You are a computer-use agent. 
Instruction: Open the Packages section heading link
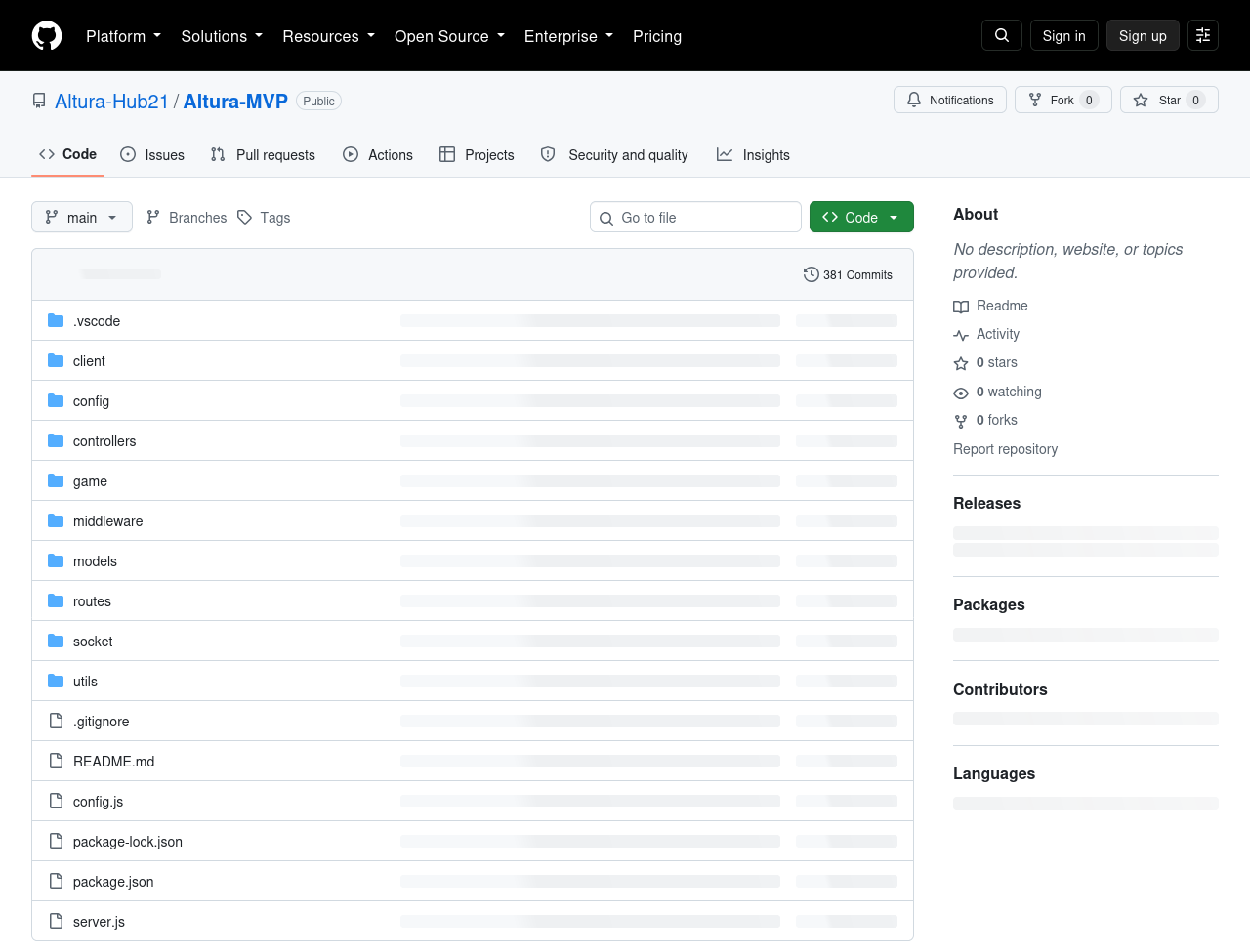tap(988, 604)
